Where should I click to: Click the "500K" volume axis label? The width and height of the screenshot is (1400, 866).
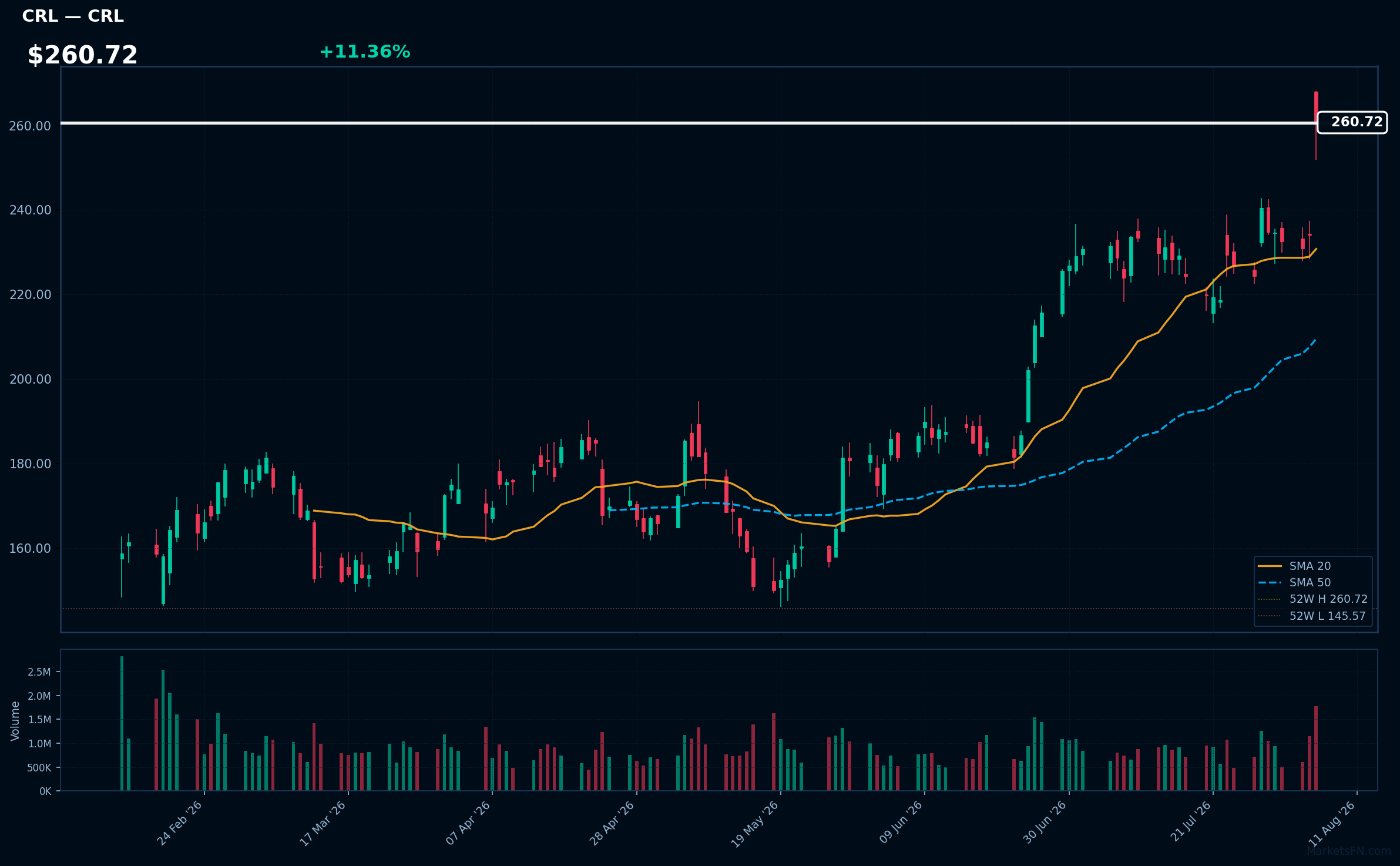(x=39, y=768)
